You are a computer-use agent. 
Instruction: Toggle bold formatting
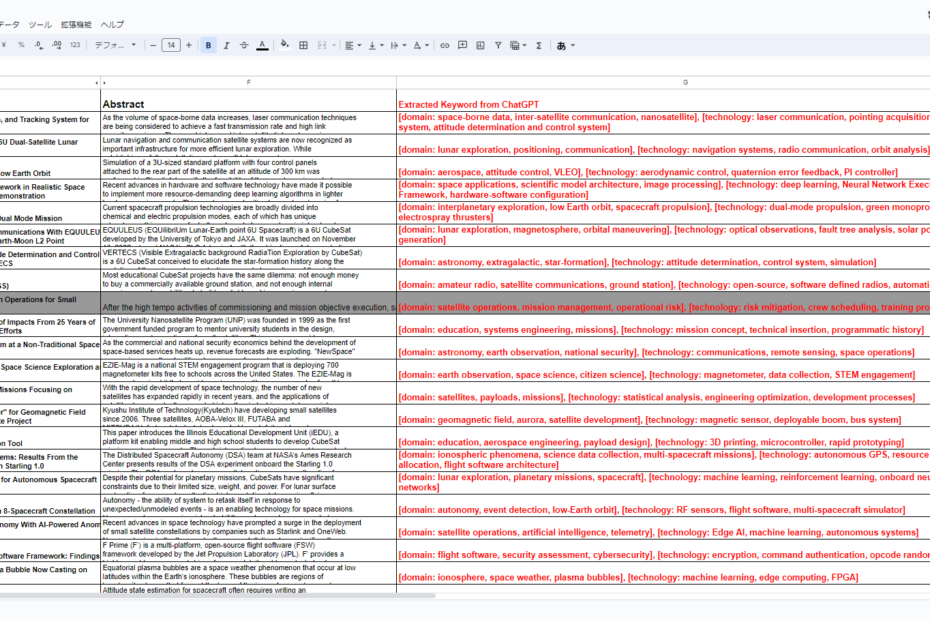point(208,45)
